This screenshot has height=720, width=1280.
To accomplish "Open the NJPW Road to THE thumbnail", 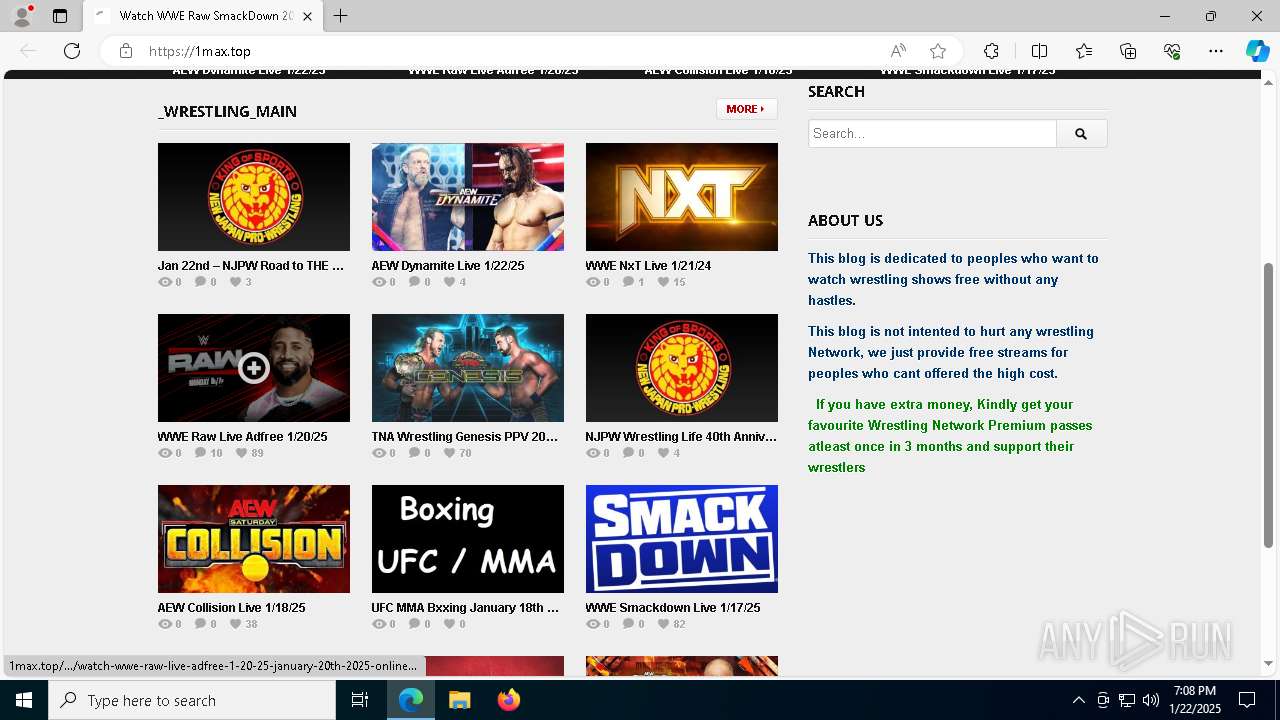I will (254, 197).
